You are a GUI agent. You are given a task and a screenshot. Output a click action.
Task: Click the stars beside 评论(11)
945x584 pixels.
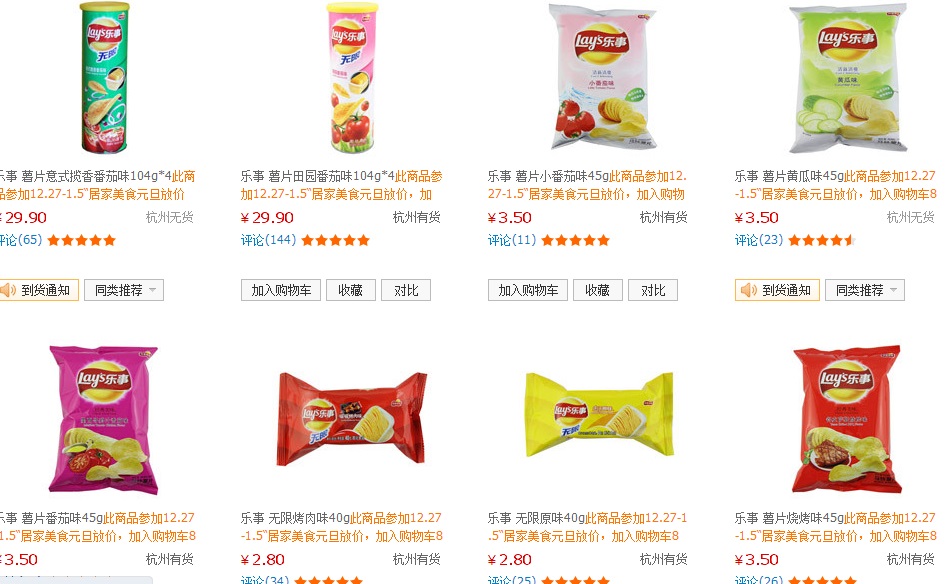pyautogui.click(x=576, y=240)
